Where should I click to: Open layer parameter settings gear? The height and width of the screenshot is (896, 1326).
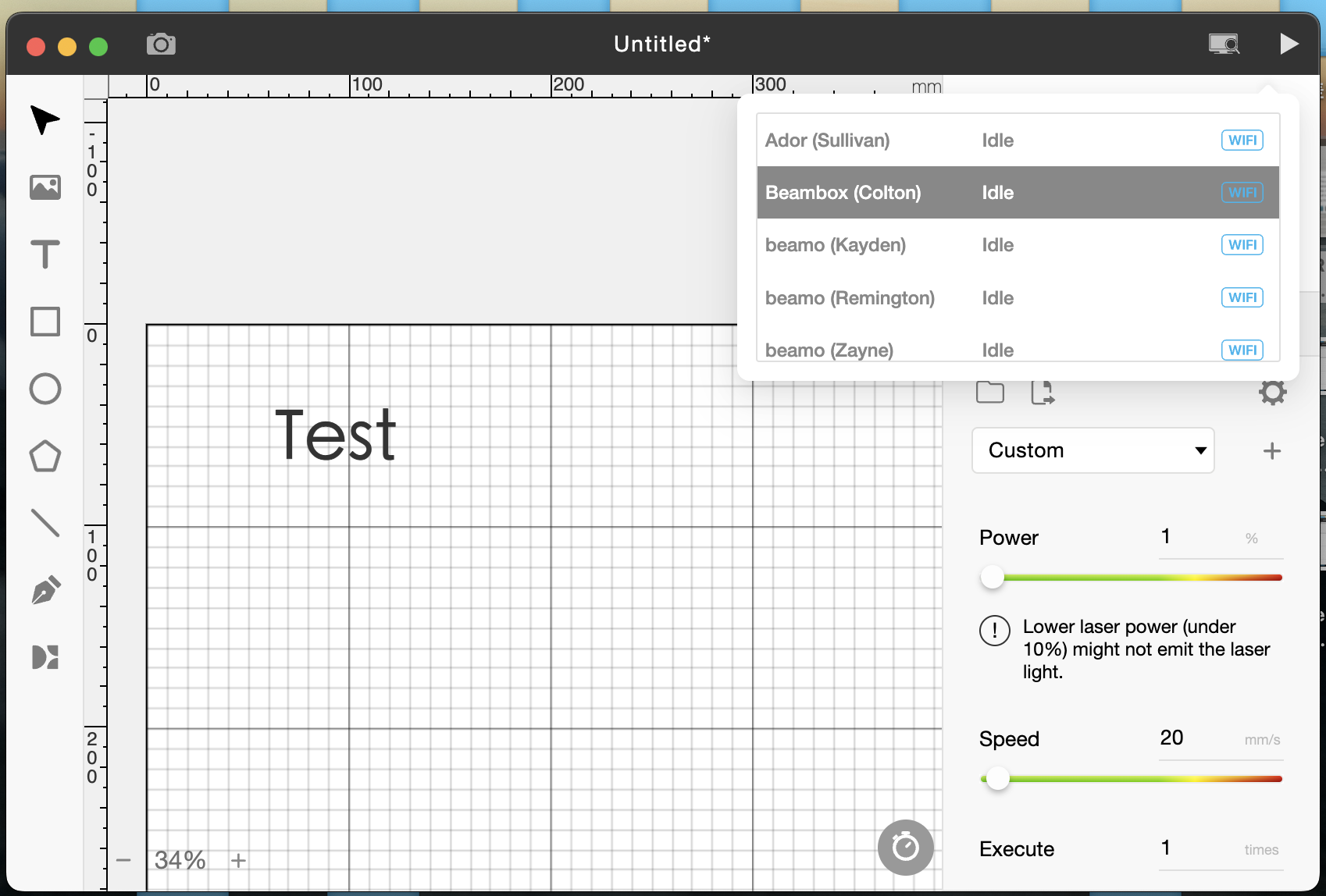coord(1272,393)
